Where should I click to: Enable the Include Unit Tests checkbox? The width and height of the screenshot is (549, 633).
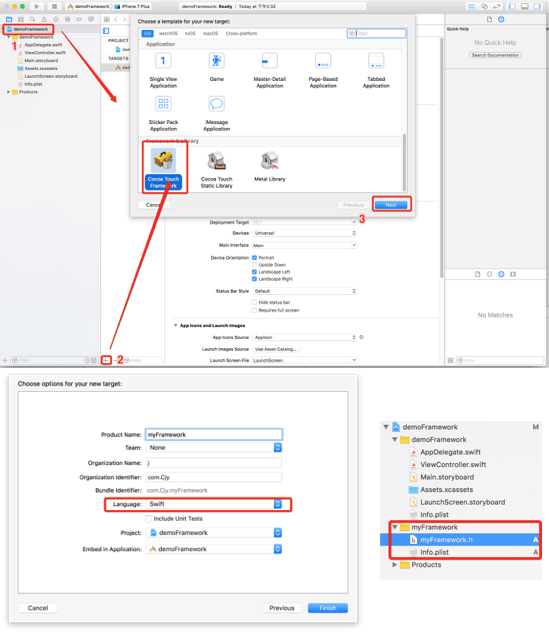click(x=149, y=518)
